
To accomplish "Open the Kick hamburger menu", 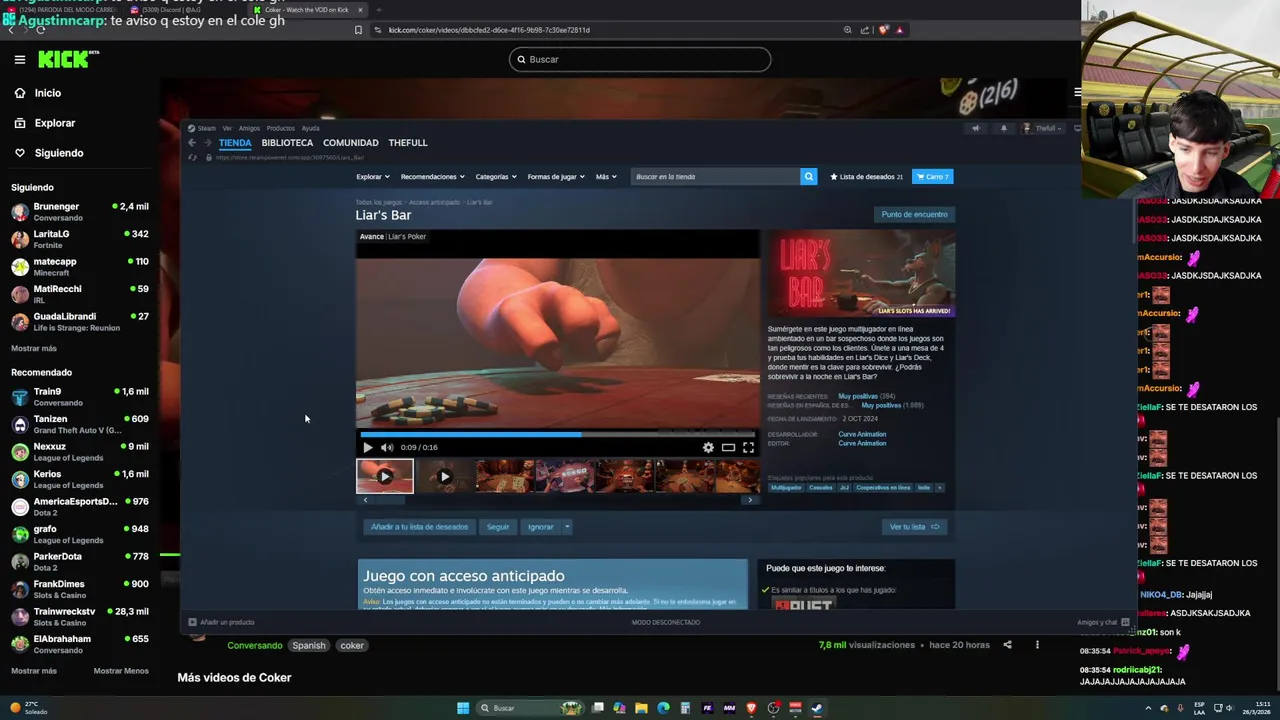I will [19, 60].
